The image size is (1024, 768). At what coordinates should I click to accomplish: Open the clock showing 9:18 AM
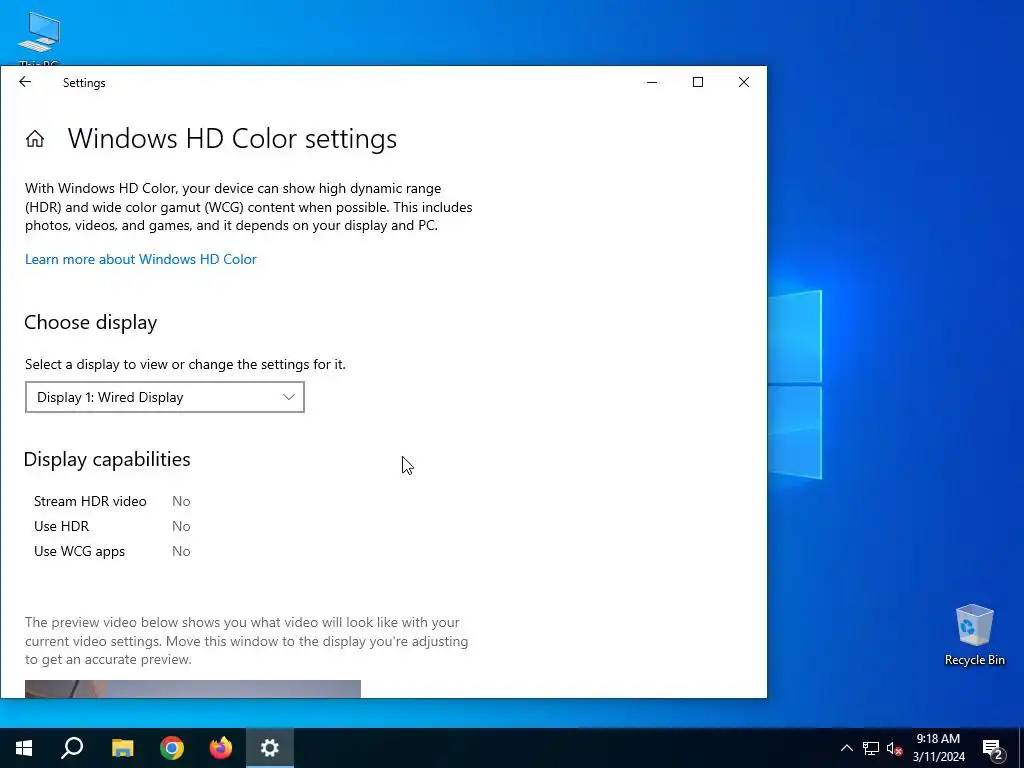pos(938,748)
